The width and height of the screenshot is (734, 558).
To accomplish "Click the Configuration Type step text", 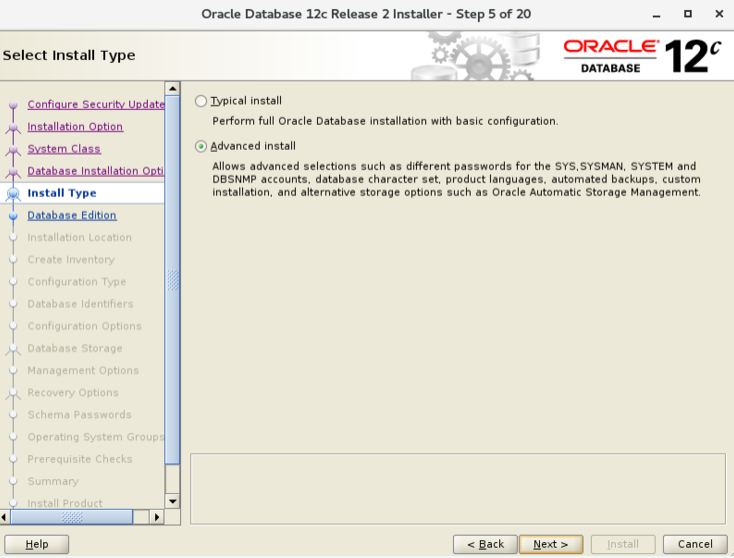I will (x=76, y=282).
